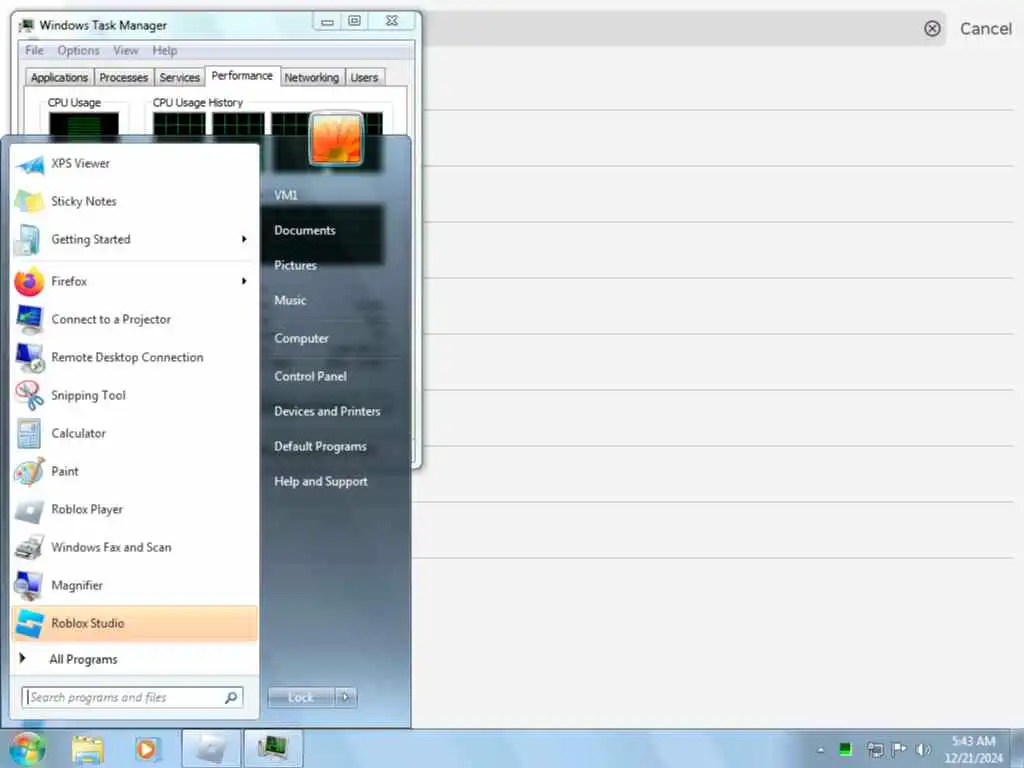Click the user account picture
Image resolution: width=1024 pixels, height=768 pixels.
point(336,138)
